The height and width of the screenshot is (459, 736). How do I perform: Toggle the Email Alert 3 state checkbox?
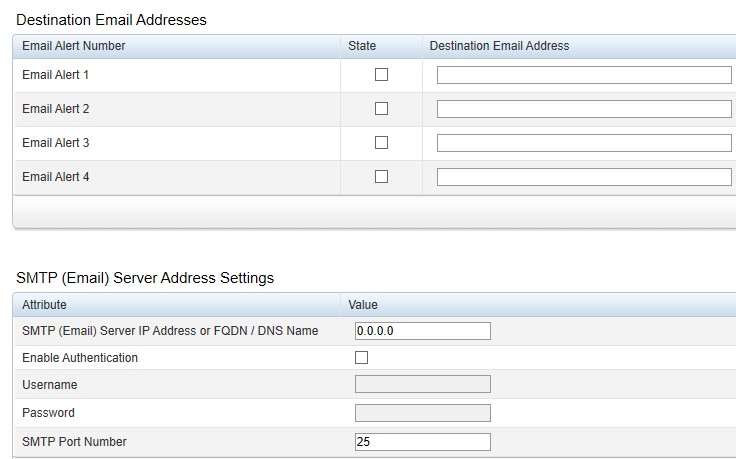pyautogui.click(x=381, y=143)
